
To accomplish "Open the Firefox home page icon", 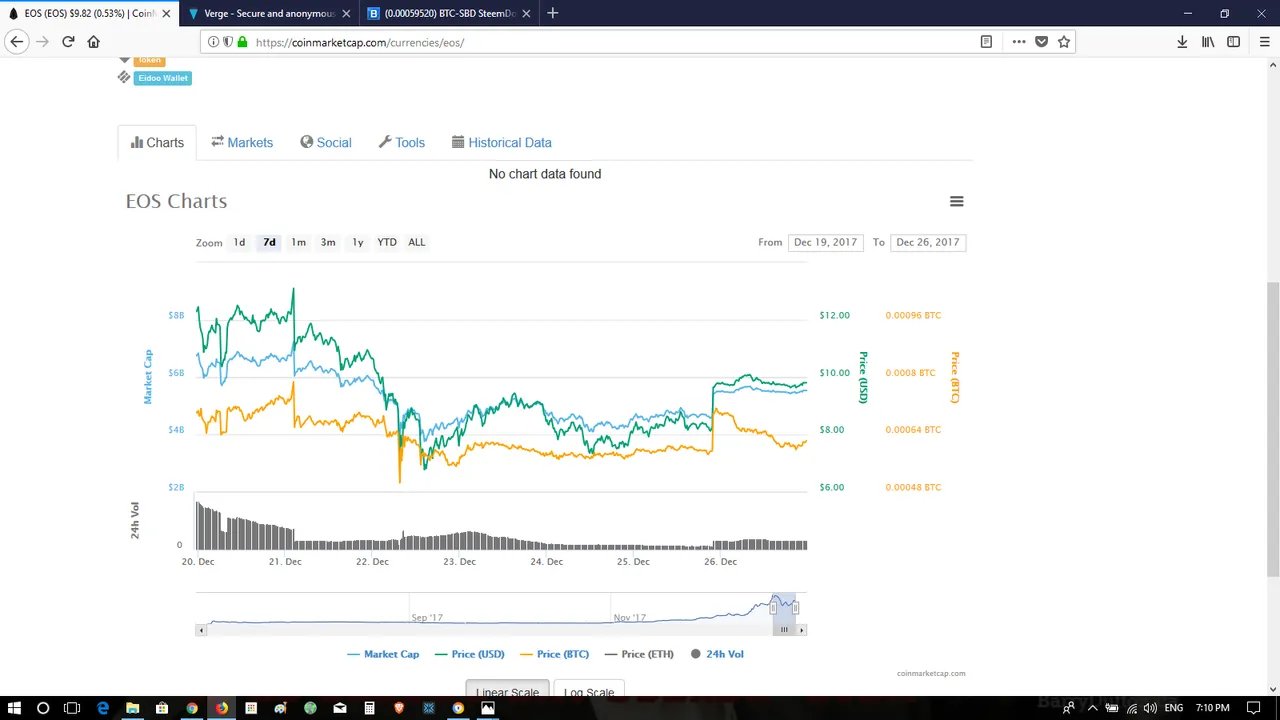I will pyautogui.click(x=94, y=42).
